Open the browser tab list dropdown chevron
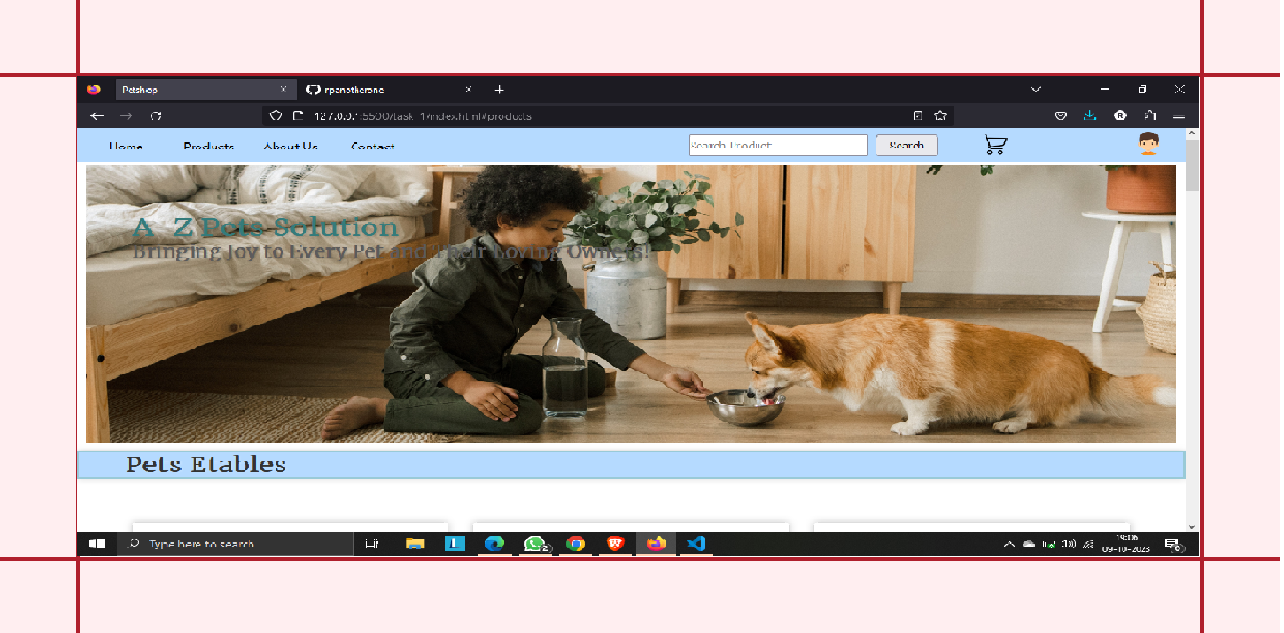The width and height of the screenshot is (1284, 633). [1035, 89]
